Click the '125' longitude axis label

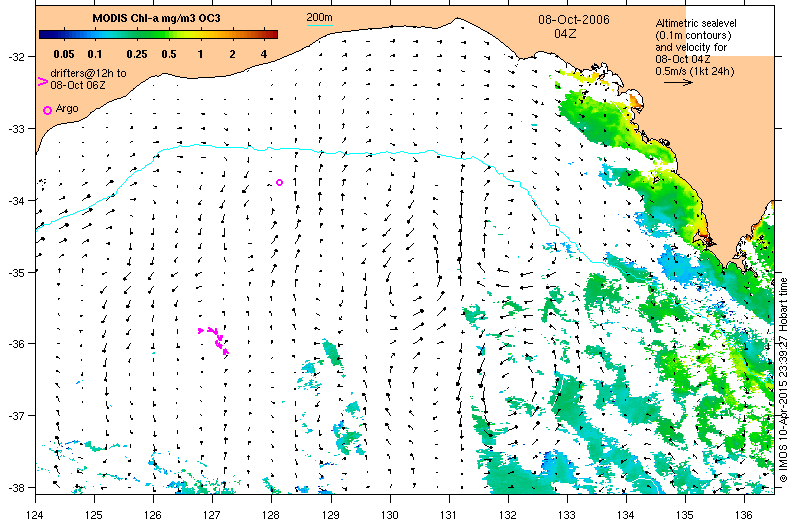point(94,514)
